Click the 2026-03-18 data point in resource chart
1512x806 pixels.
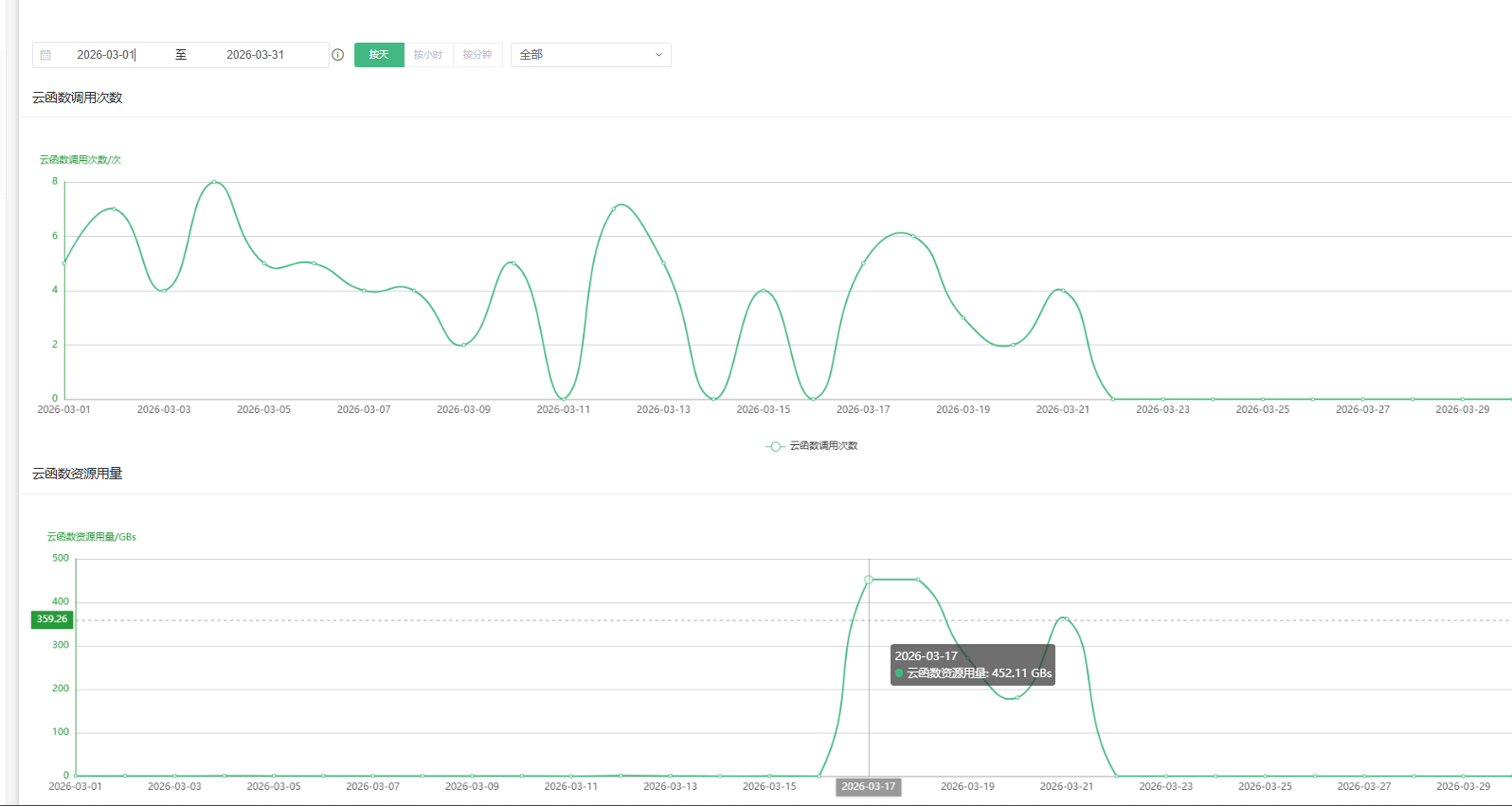tap(918, 580)
